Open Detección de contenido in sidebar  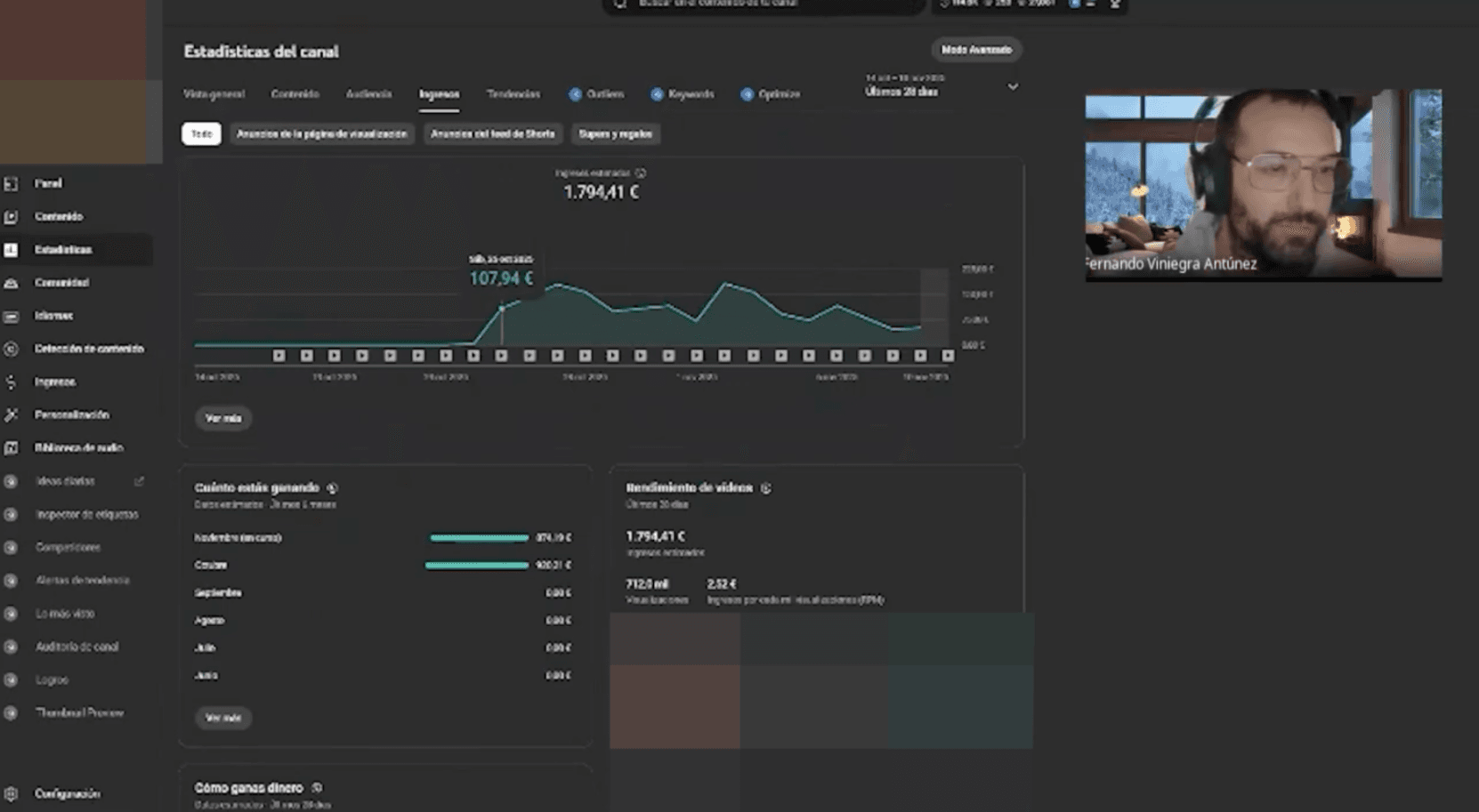pyautogui.click(x=88, y=349)
